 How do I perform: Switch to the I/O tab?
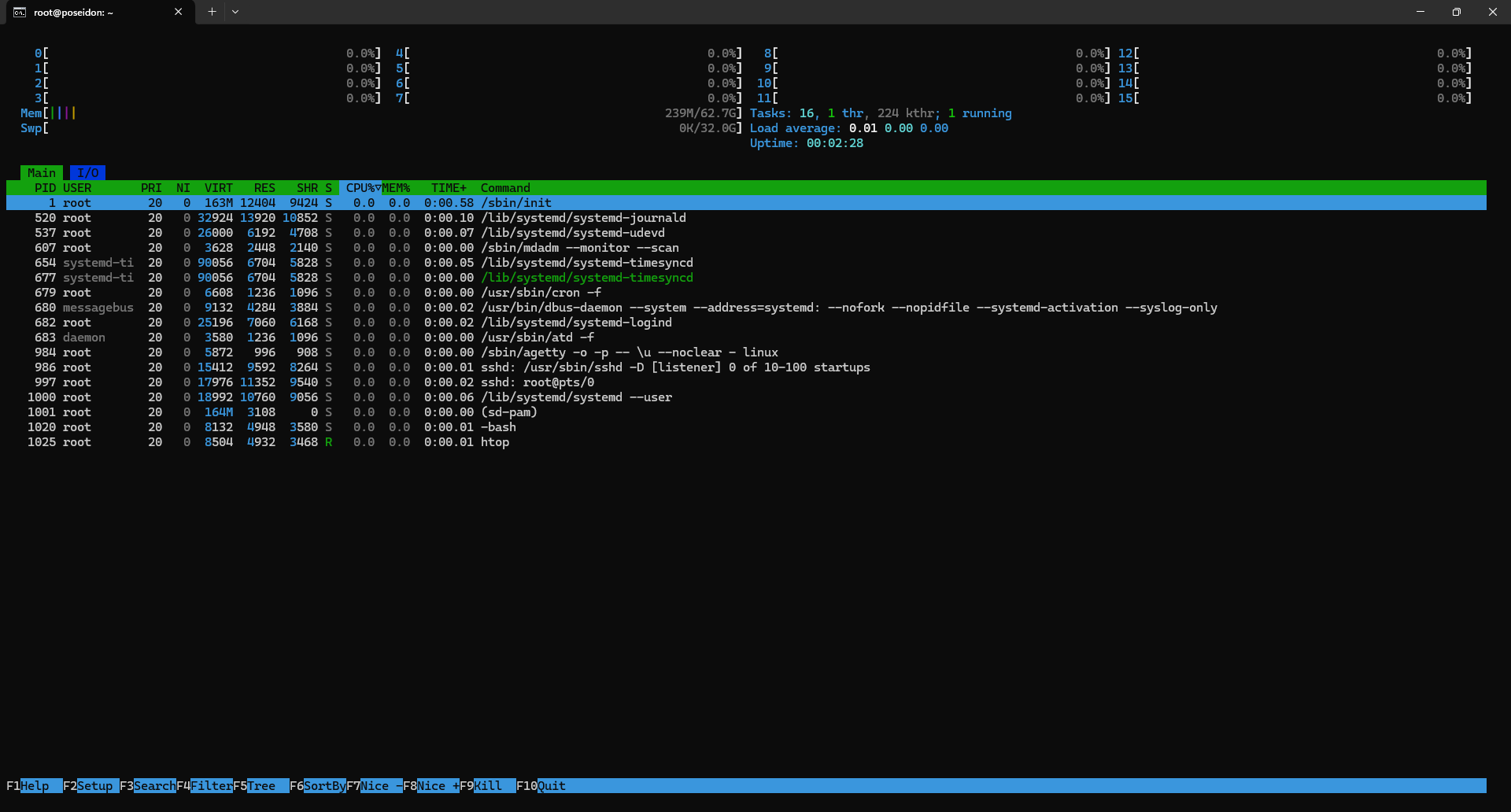pos(87,173)
